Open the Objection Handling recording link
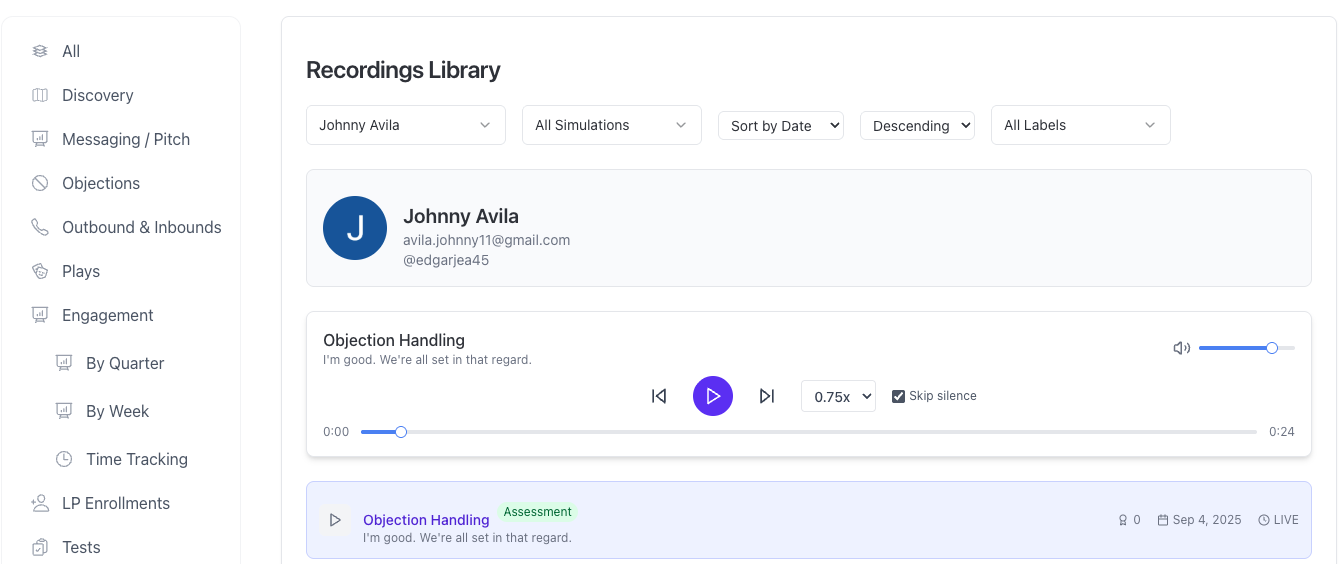 426,520
